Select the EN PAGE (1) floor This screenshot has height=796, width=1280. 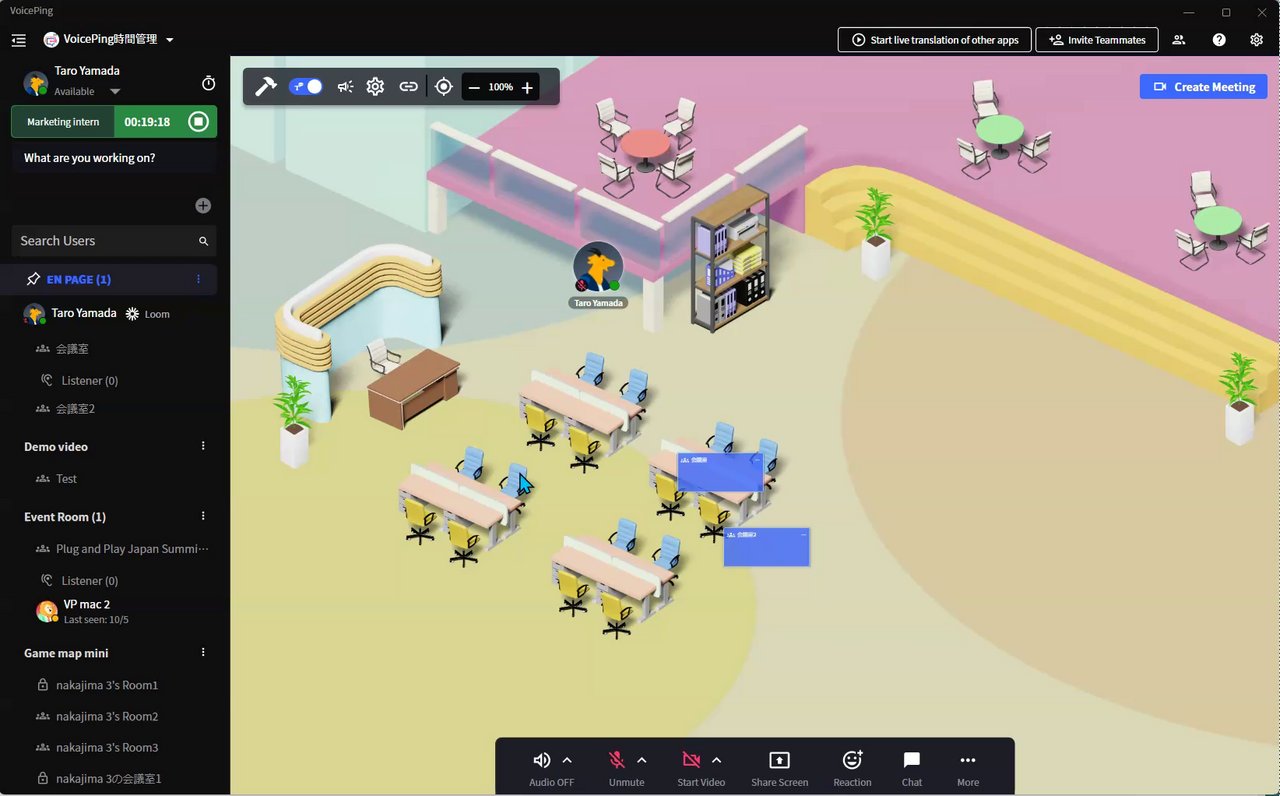(79, 279)
